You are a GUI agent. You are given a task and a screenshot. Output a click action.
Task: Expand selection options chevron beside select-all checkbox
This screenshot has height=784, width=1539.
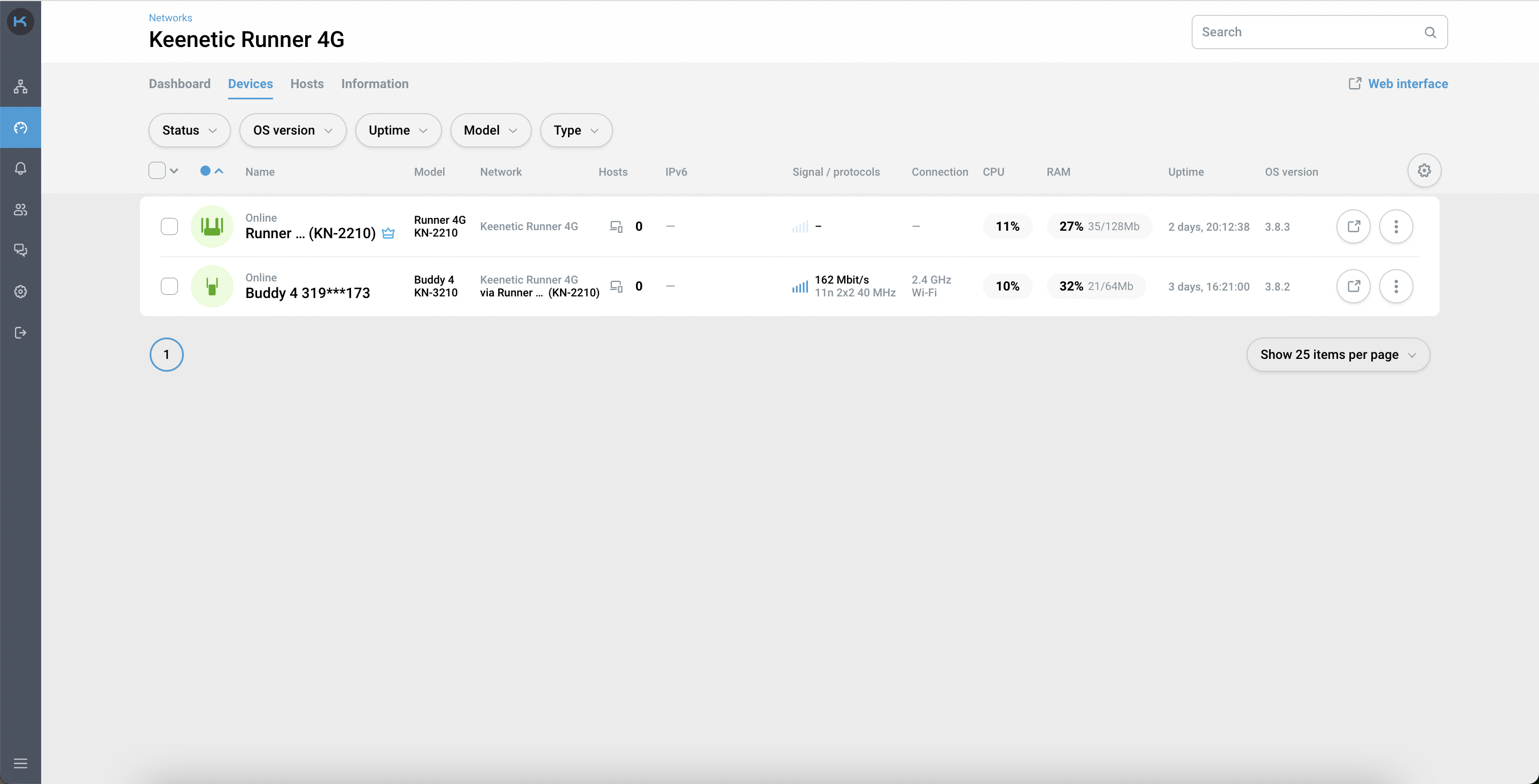pyautogui.click(x=174, y=171)
